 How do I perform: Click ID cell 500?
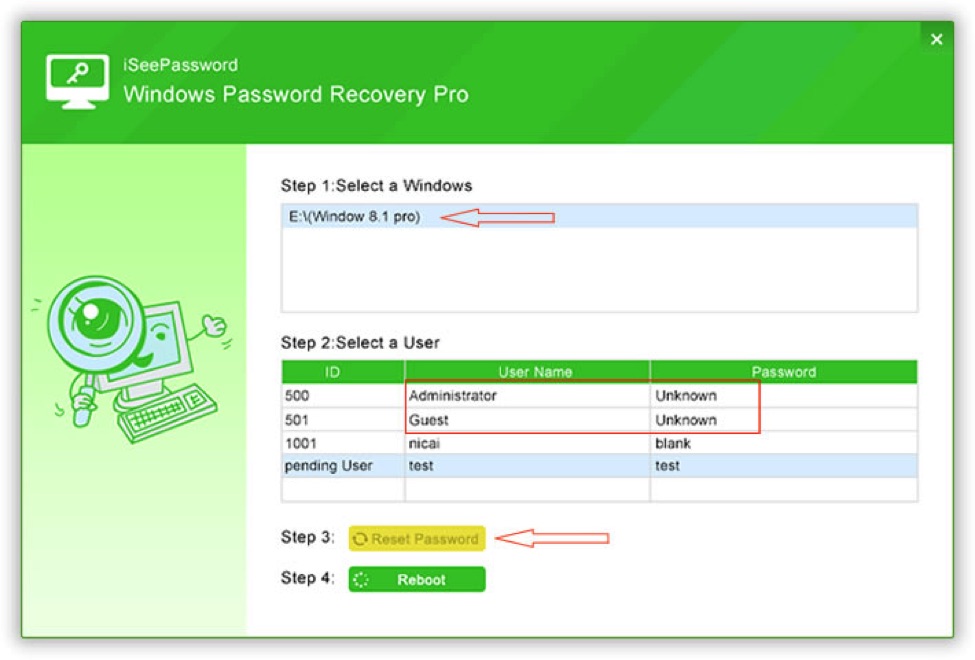coord(343,396)
